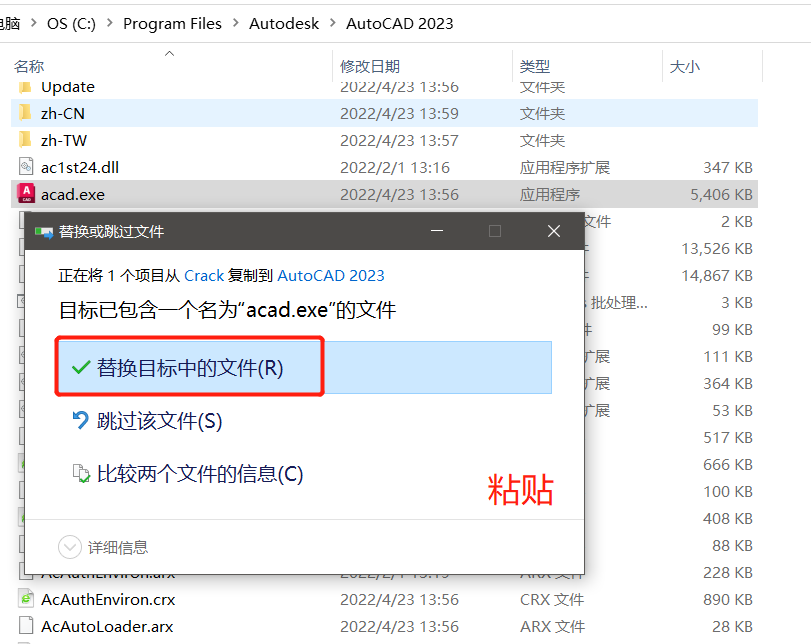Viewport: 811px width, 644px height.
Task: Click the 28 KB size cell
Action: click(732, 626)
